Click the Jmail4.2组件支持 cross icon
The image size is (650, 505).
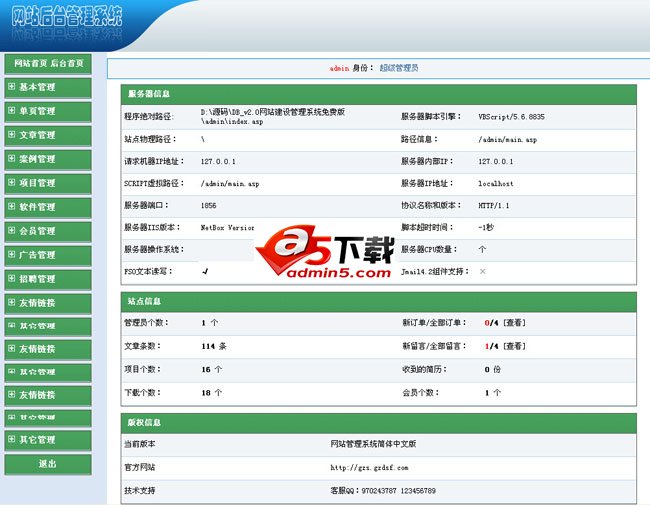[483, 271]
